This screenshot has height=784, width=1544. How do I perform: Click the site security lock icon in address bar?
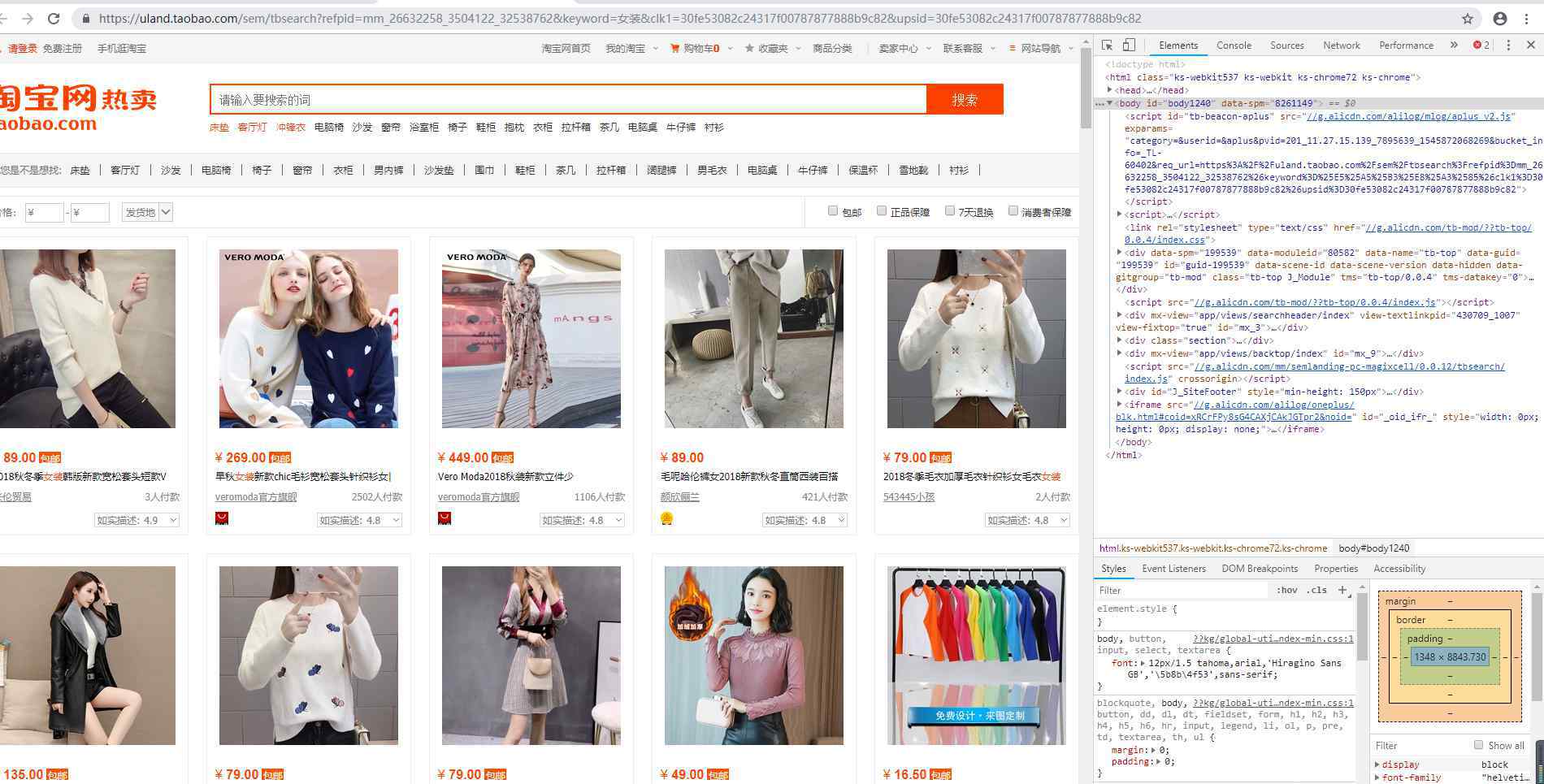coord(85,18)
